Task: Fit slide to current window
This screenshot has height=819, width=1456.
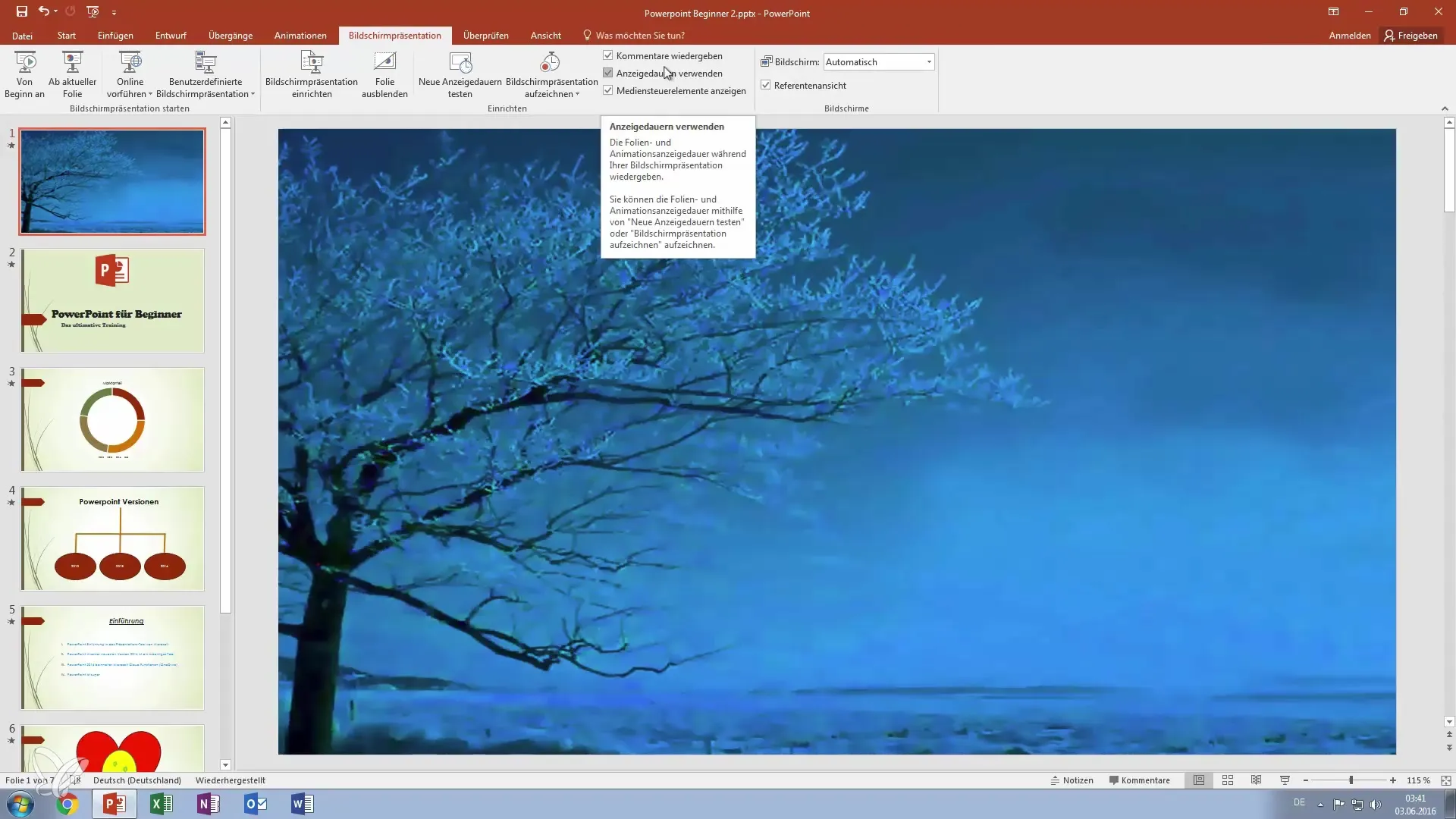Action: click(x=1445, y=780)
